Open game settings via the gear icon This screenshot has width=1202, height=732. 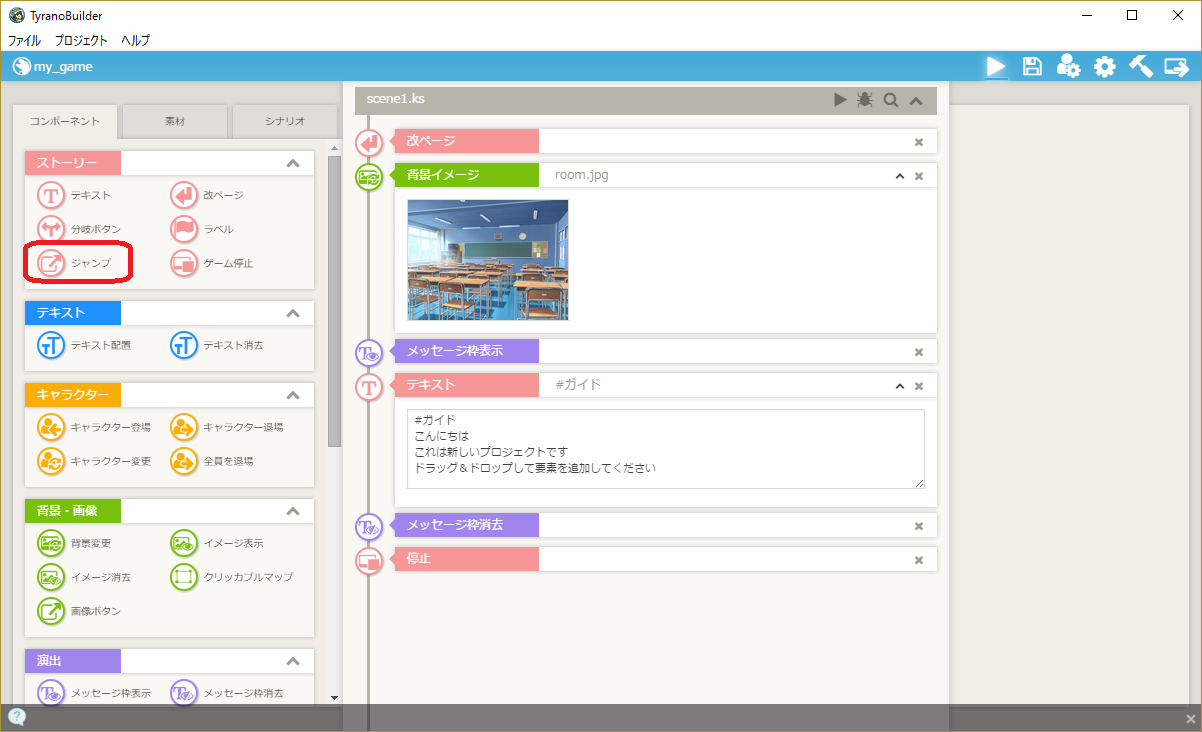tap(1104, 67)
